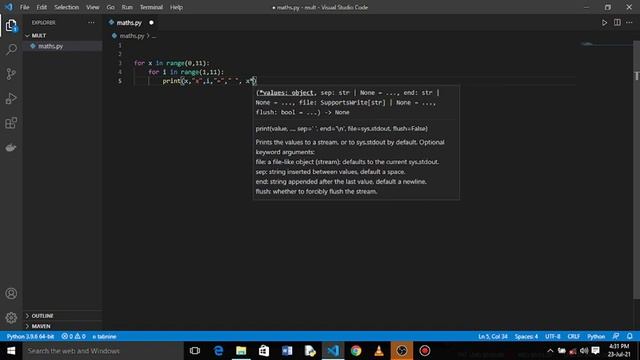Open the Manage settings gear

pyautogui.click(x=11, y=318)
